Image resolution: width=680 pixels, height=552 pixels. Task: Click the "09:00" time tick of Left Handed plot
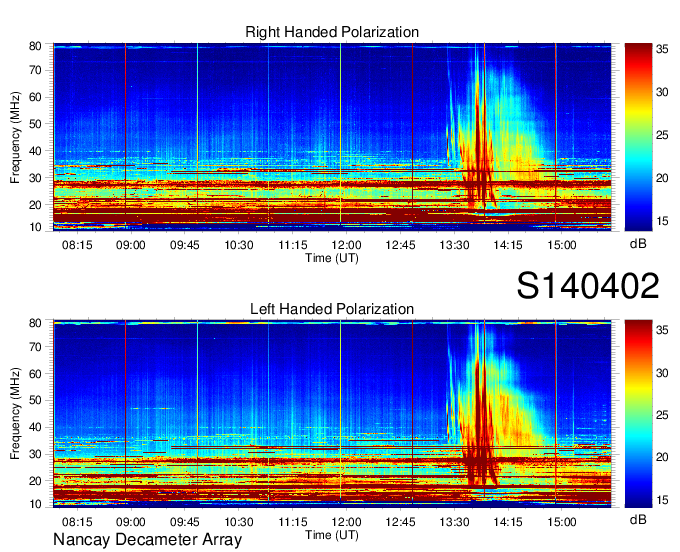click(x=131, y=522)
